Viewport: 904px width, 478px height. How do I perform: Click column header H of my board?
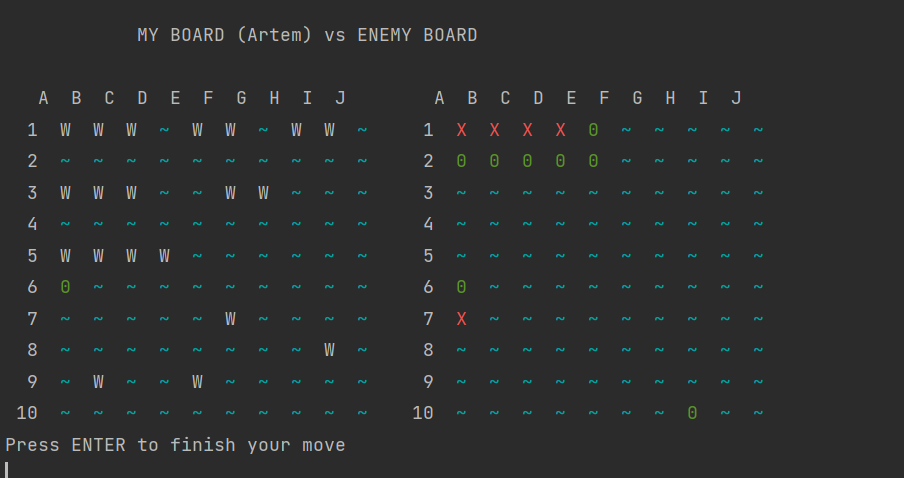274,98
